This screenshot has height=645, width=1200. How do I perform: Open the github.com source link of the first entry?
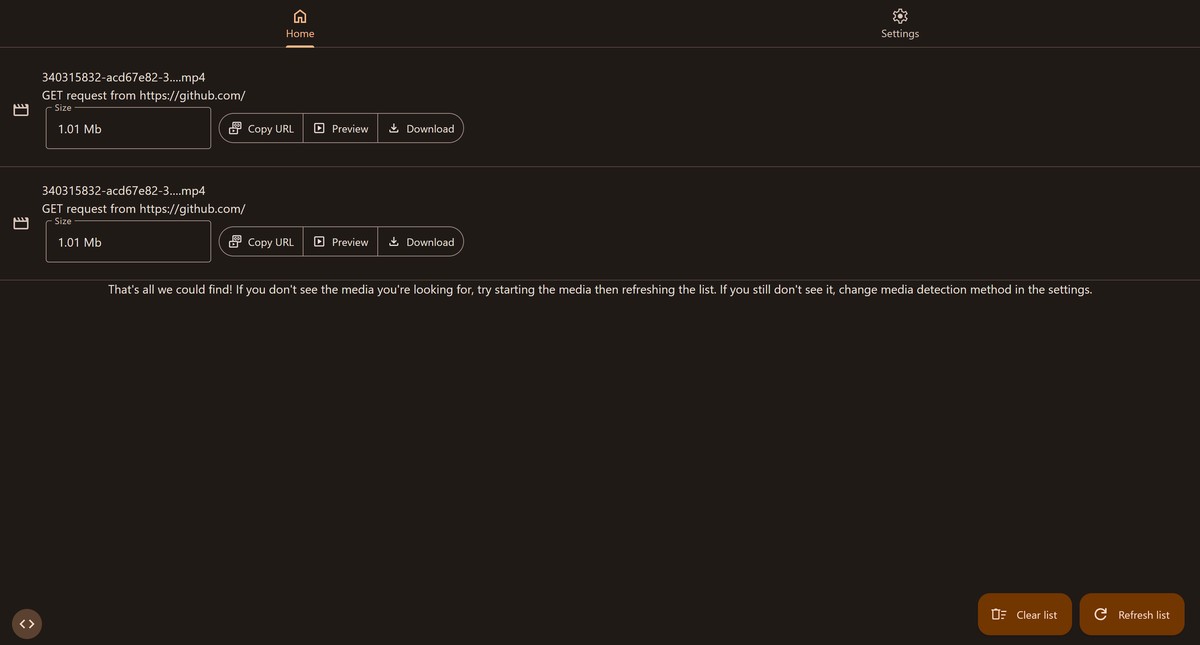pyautogui.click(x=192, y=95)
